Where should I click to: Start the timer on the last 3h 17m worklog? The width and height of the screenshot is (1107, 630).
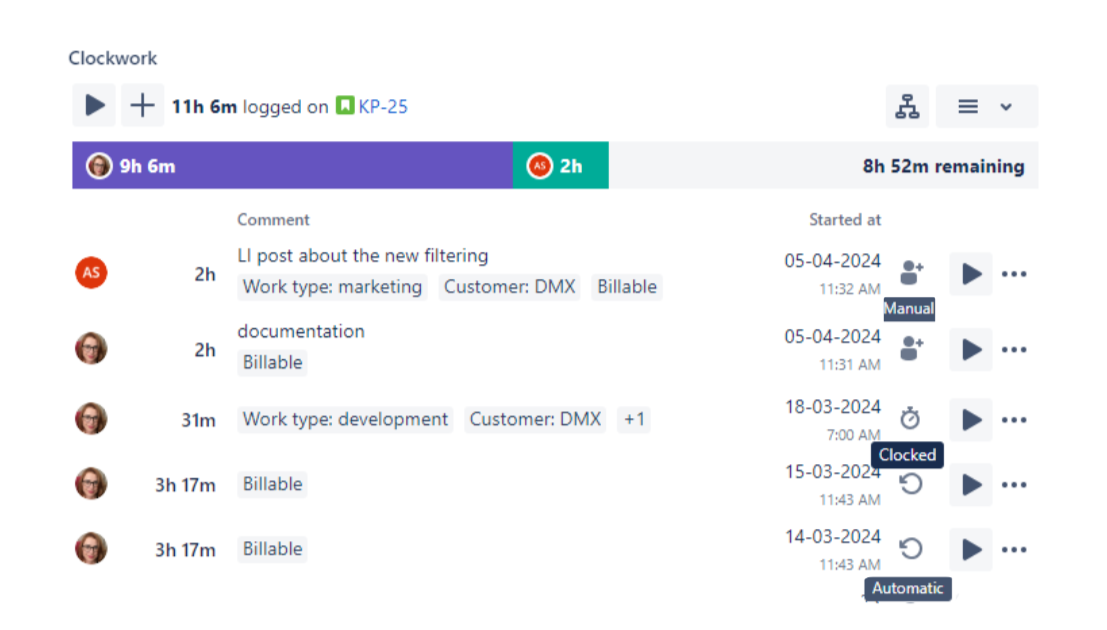(x=970, y=549)
